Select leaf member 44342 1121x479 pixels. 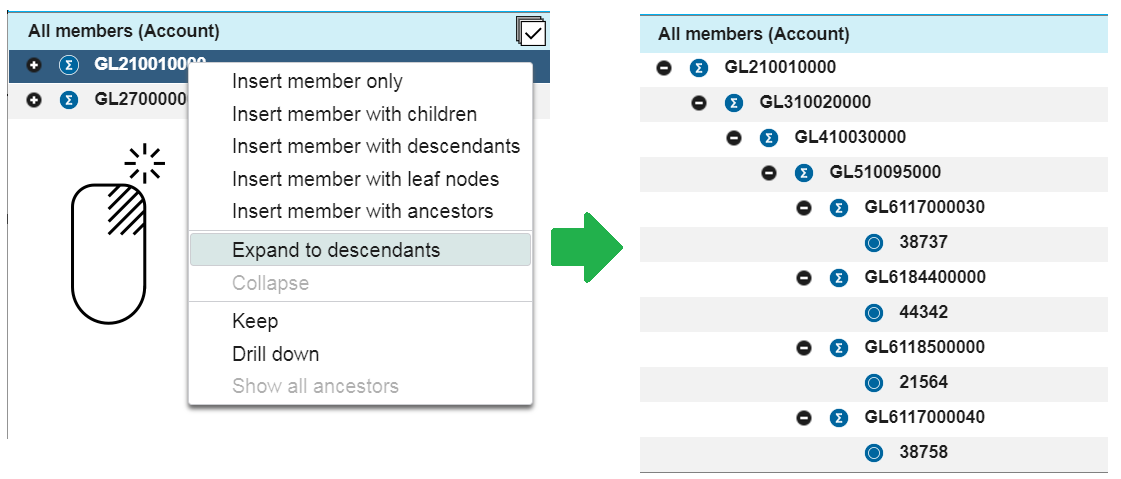click(924, 312)
